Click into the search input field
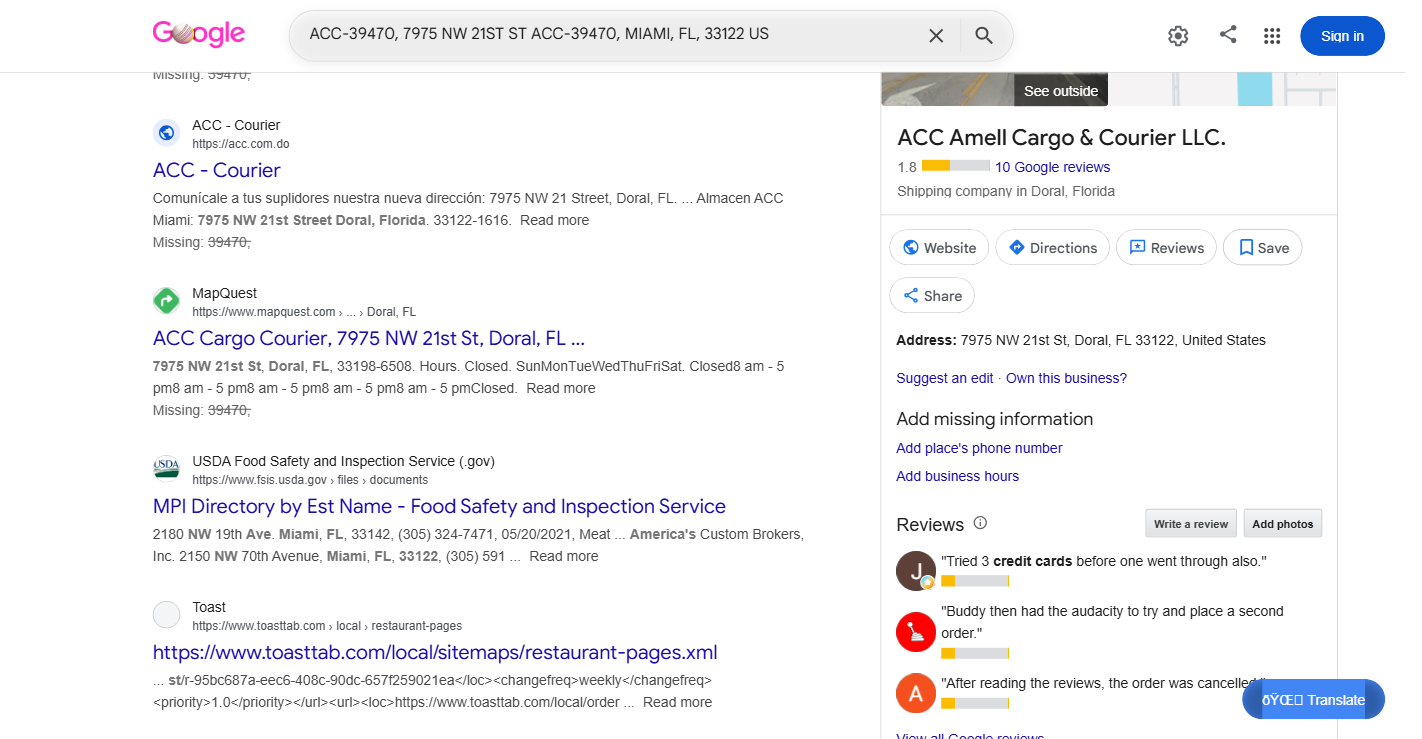 pyautogui.click(x=612, y=35)
